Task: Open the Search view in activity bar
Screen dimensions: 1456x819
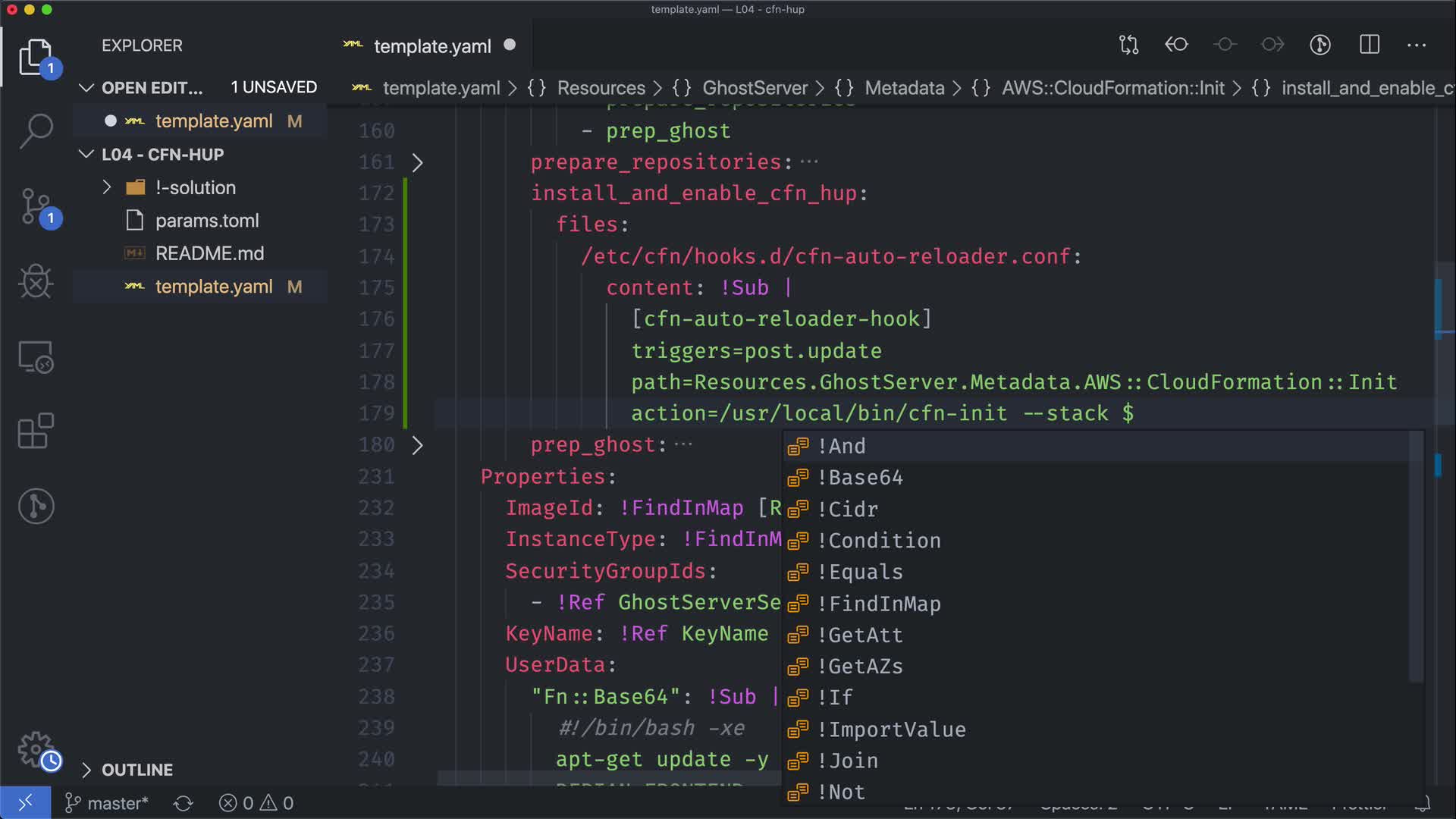Action: [x=36, y=130]
